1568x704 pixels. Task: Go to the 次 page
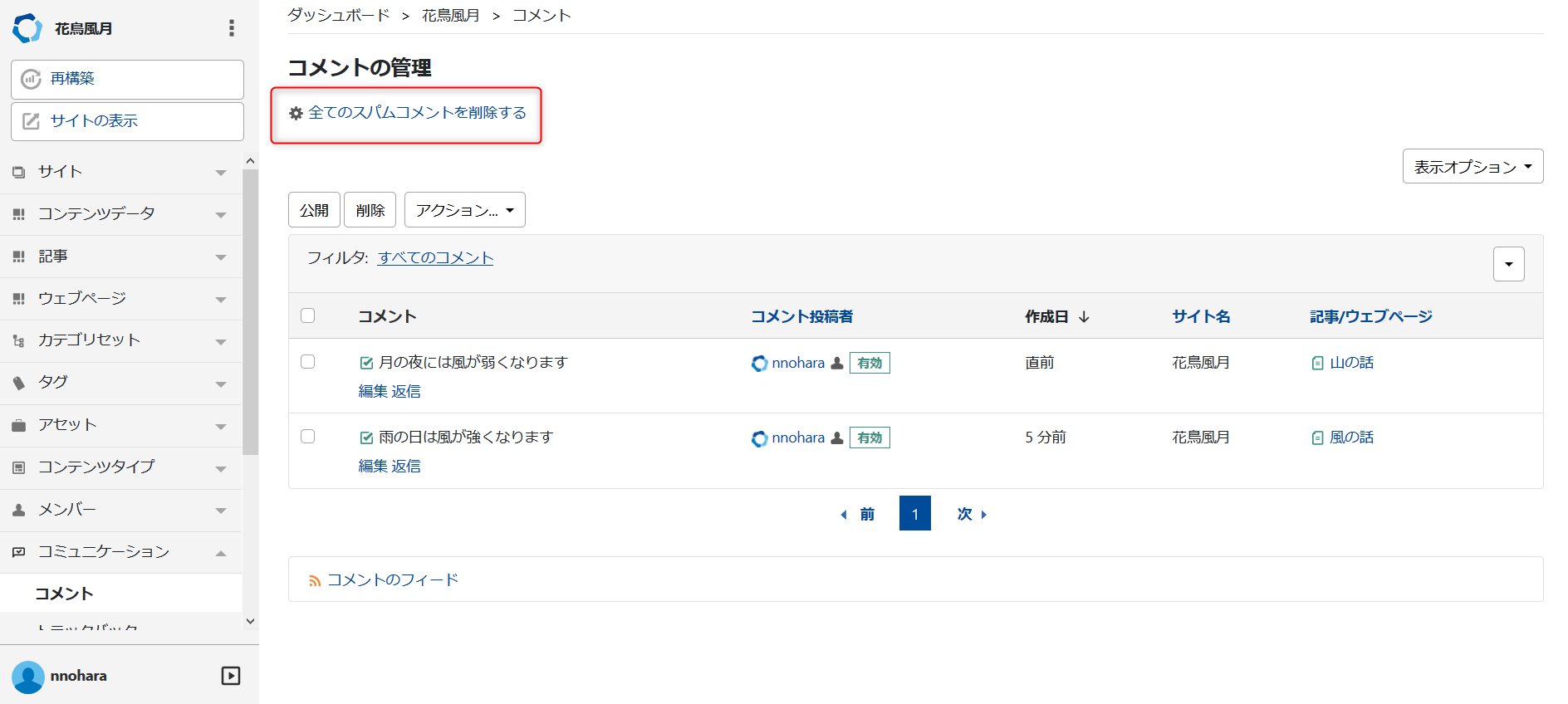(972, 514)
